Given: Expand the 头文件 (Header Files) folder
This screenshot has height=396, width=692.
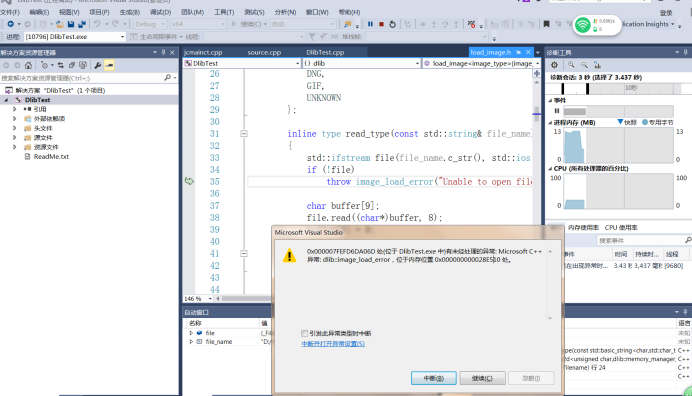Looking at the screenshot, I should coord(15,128).
